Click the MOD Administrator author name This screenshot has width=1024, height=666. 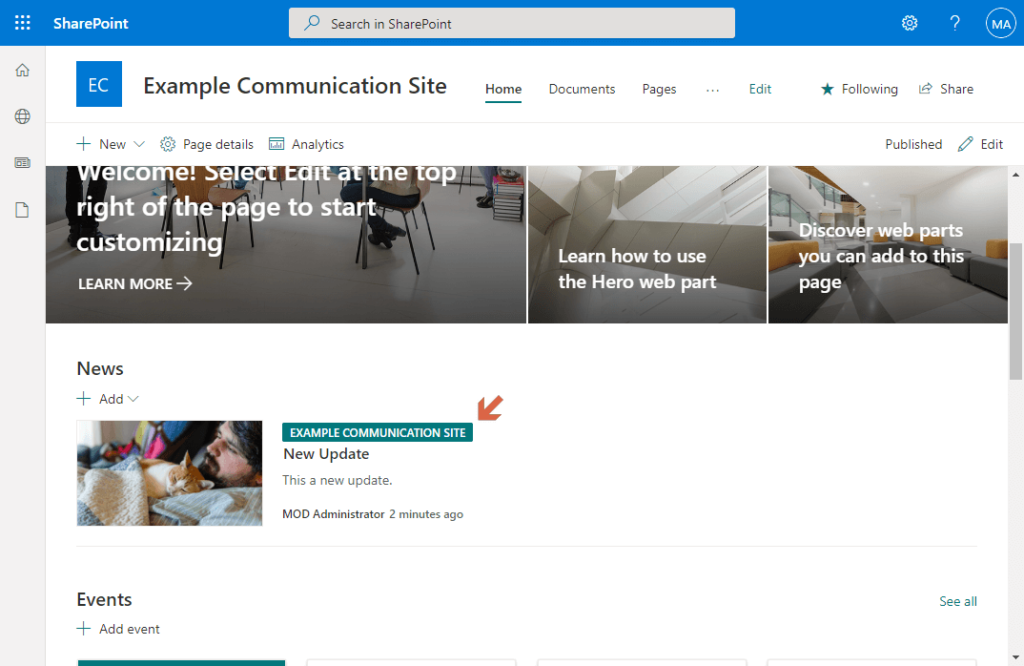[x=333, y=514]
